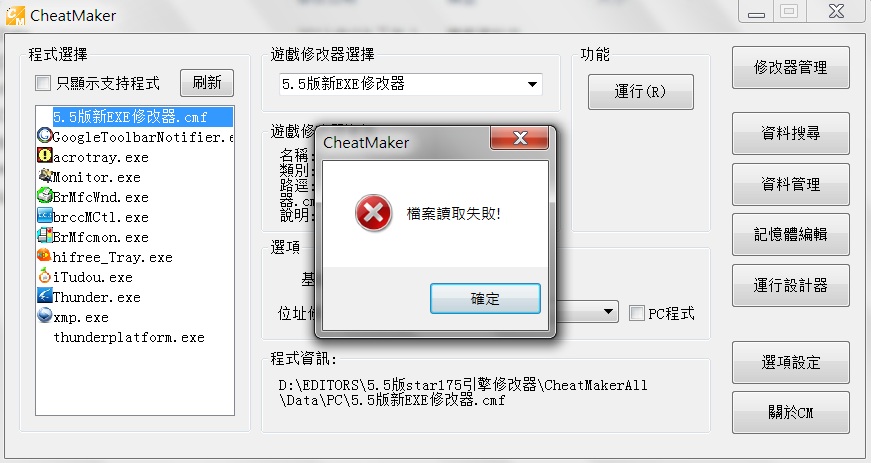Select the Thunder.exe blue bird icon

[44, 295]
